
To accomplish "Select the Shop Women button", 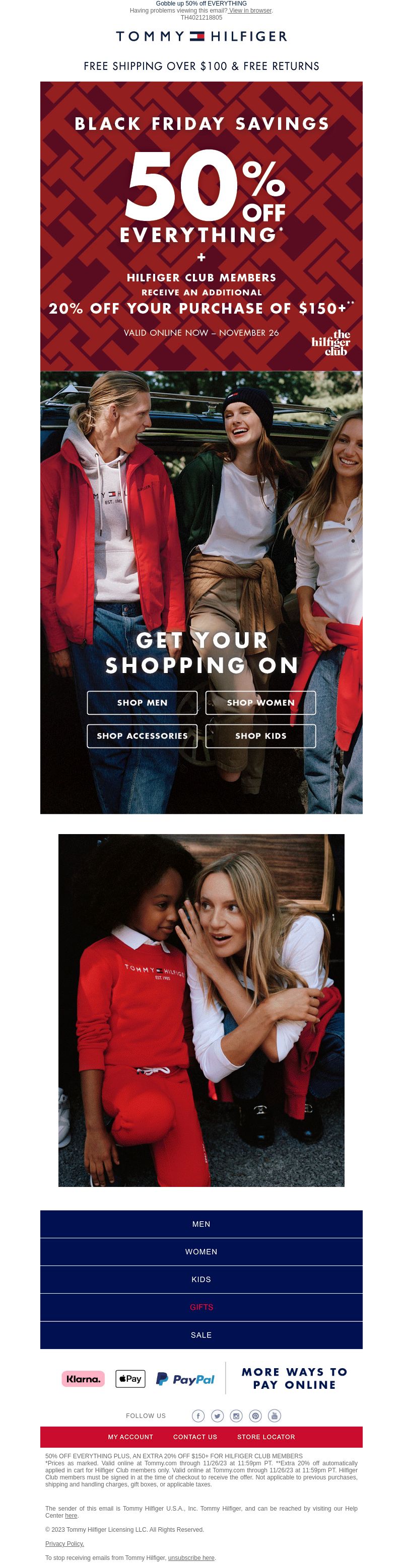I will click(260, 702).
